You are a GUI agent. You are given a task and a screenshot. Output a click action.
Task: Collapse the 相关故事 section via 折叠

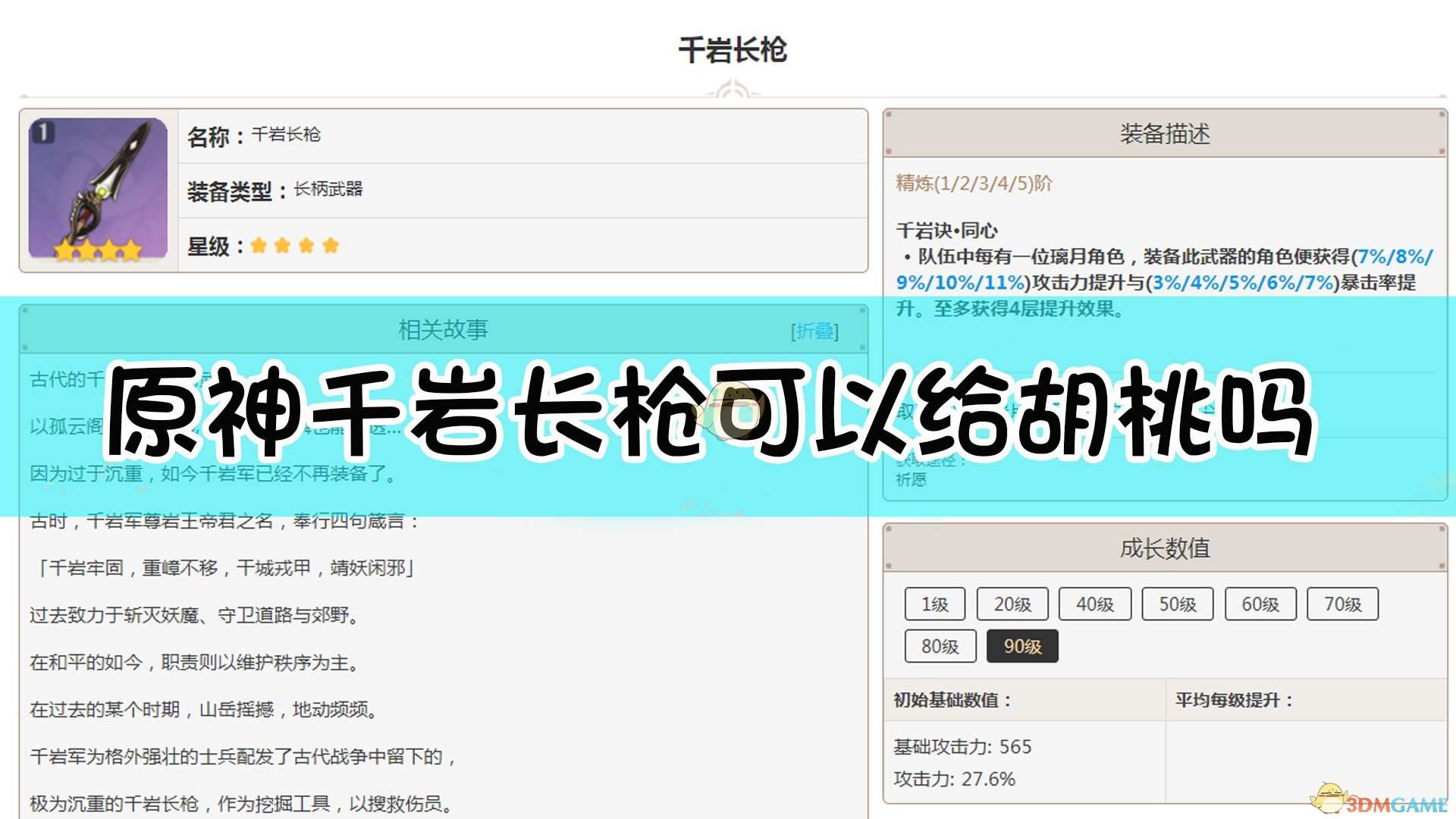click(814, 331)
